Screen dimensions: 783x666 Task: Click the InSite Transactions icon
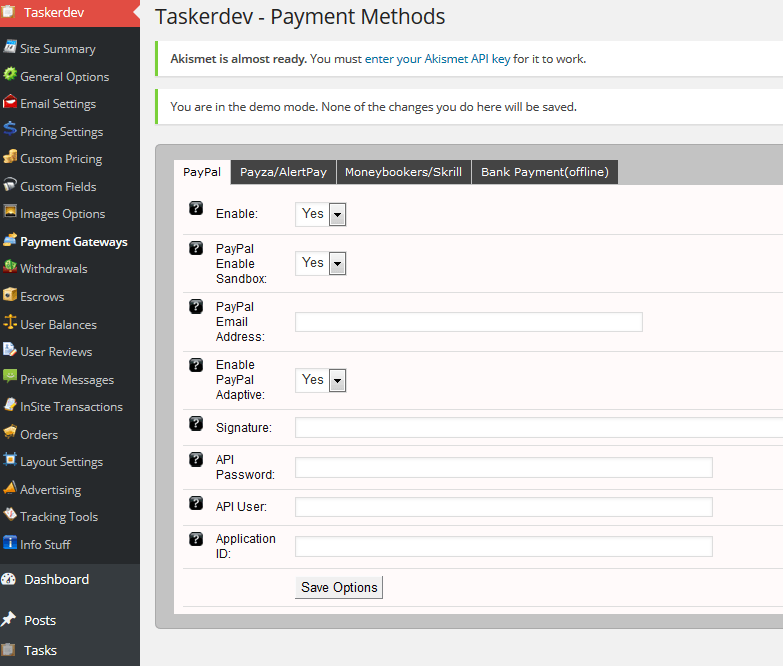10,404
